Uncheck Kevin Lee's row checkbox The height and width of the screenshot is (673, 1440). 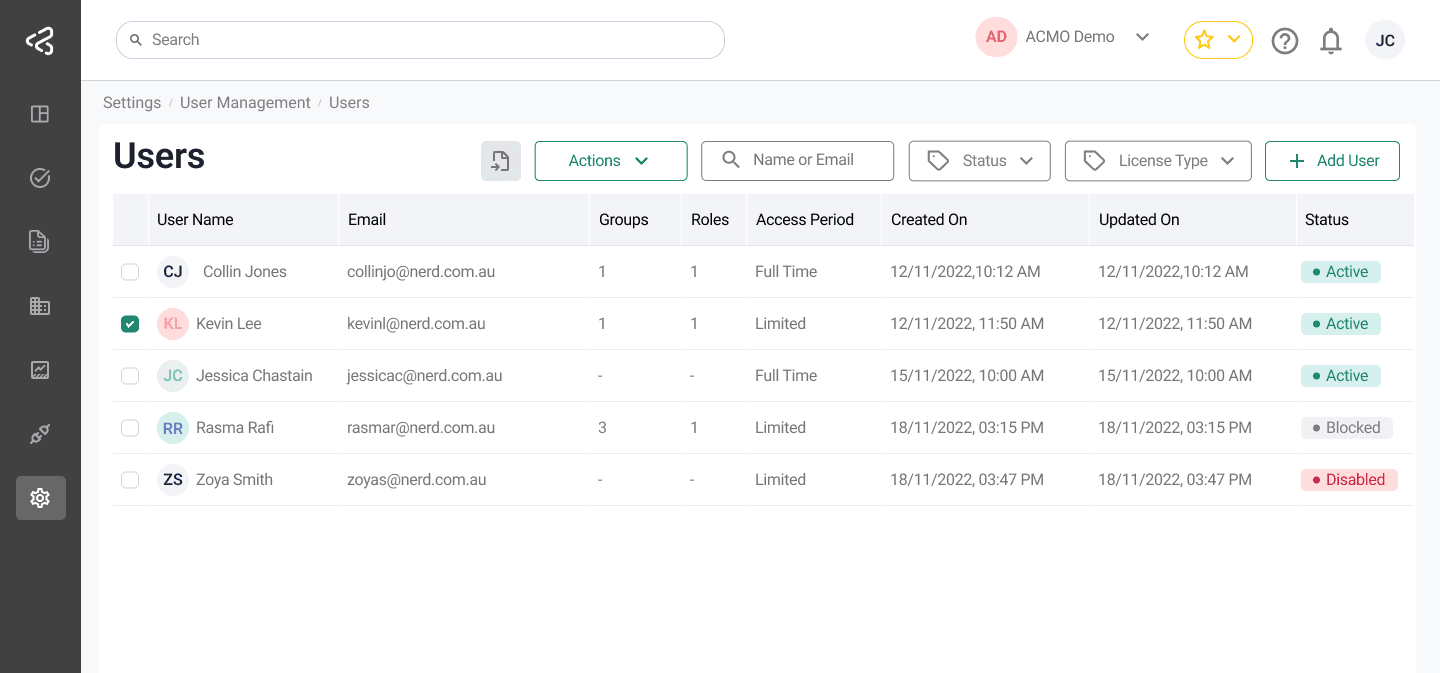click(x=130, y=323)
